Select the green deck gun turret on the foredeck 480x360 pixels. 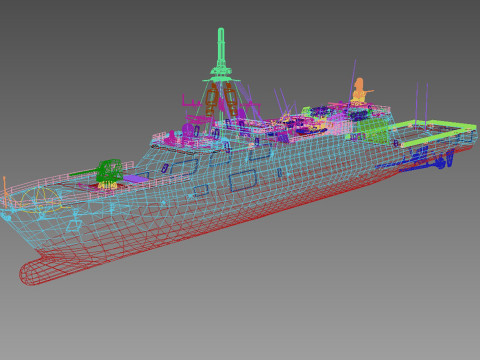click(110, 171)
